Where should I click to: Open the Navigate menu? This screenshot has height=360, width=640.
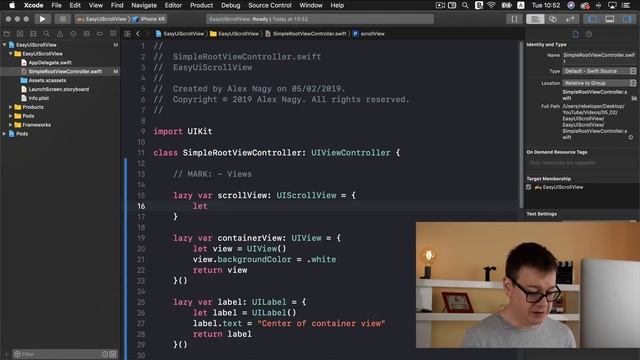[144, 5]
